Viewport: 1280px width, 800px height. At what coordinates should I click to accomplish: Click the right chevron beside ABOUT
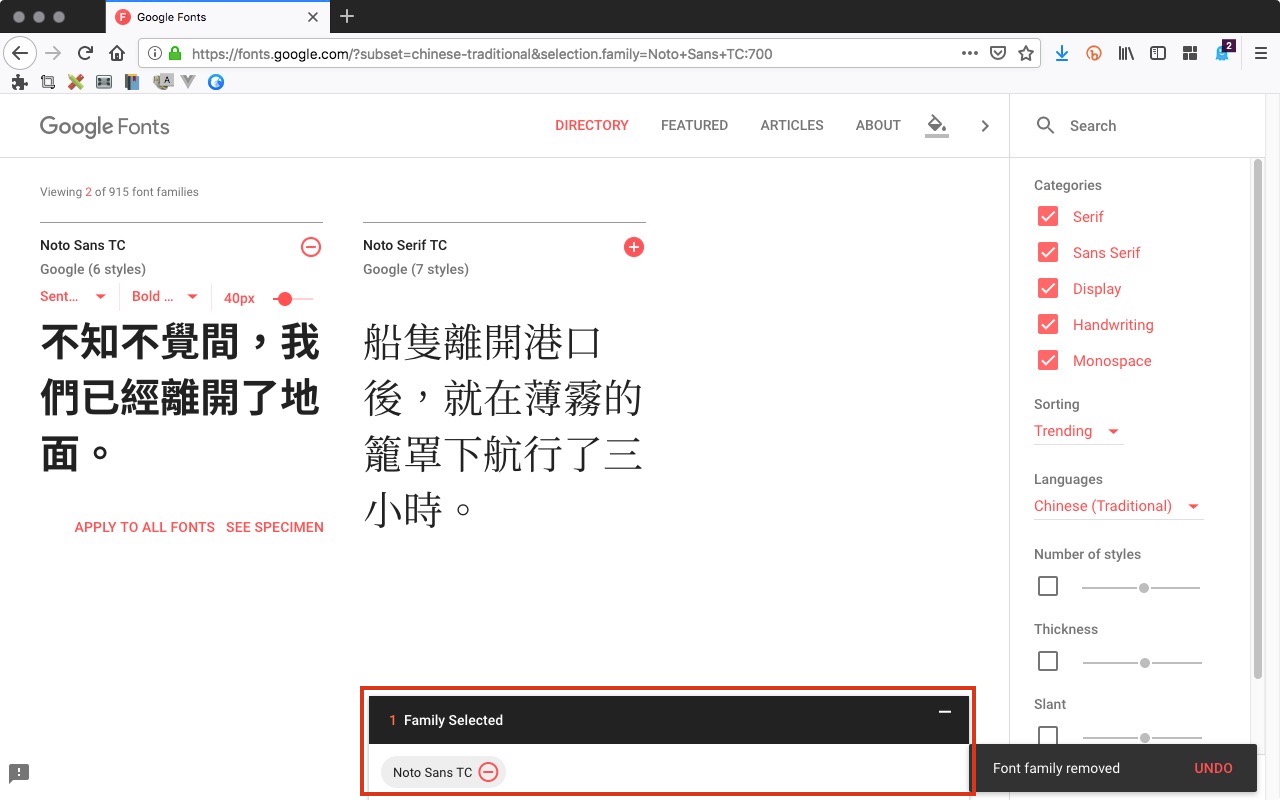(985, 126)
